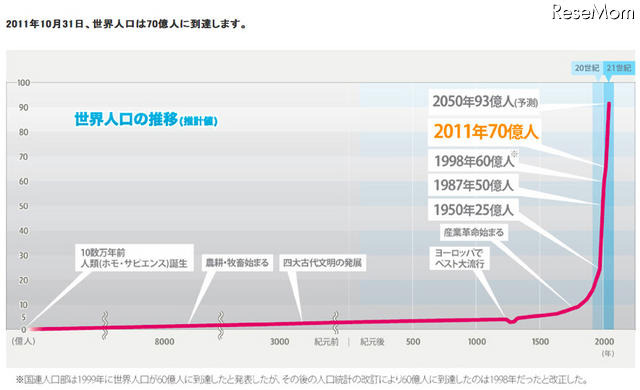Select the 10 value on the y-axis
The height and width of the screenshot is (390, 640).
pyautogui.click(x=24, y=305)
